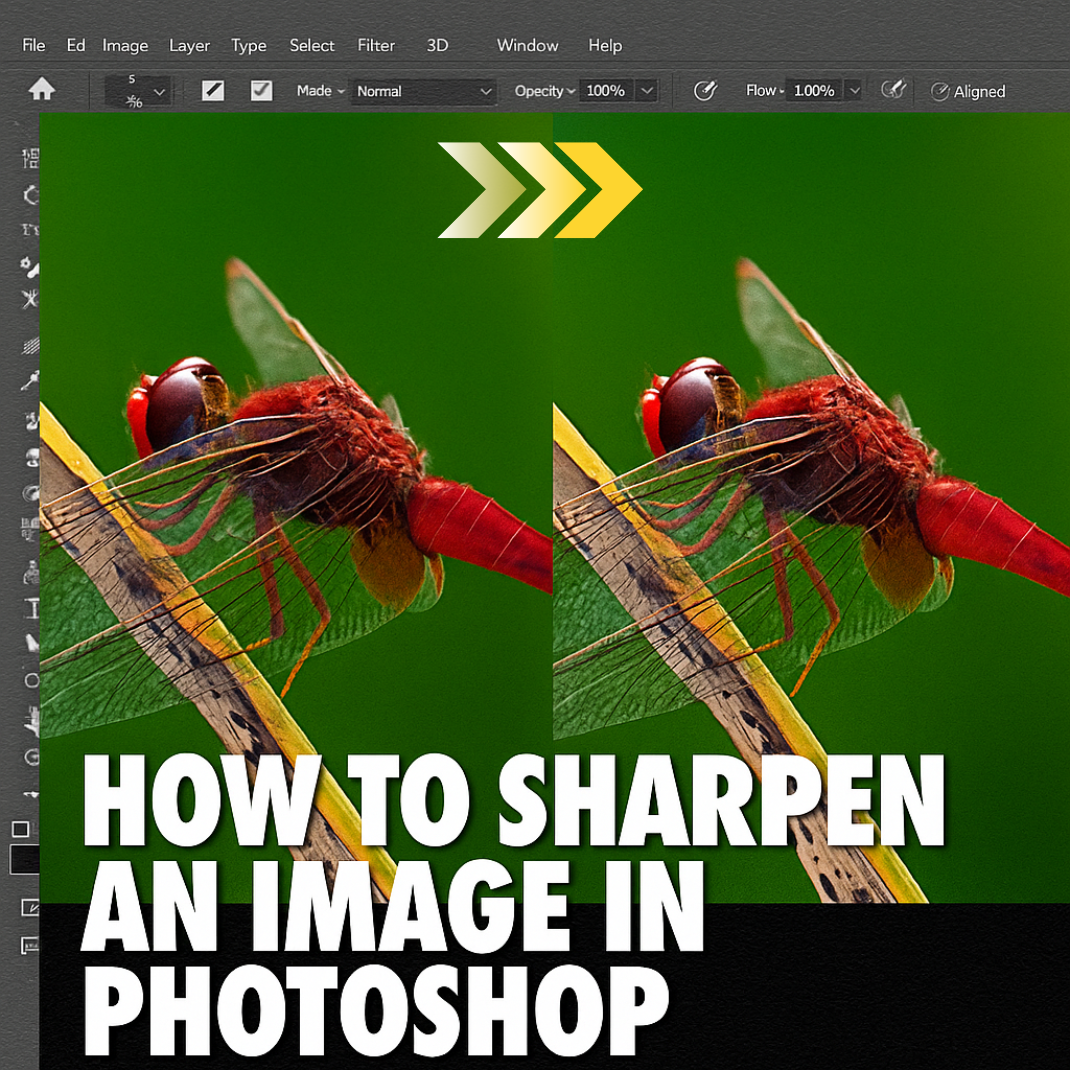This screenshot has height=1080, width=1080.
Task: Select the diagonal-lines gradient tool icon
Action: tap(30, 345)
